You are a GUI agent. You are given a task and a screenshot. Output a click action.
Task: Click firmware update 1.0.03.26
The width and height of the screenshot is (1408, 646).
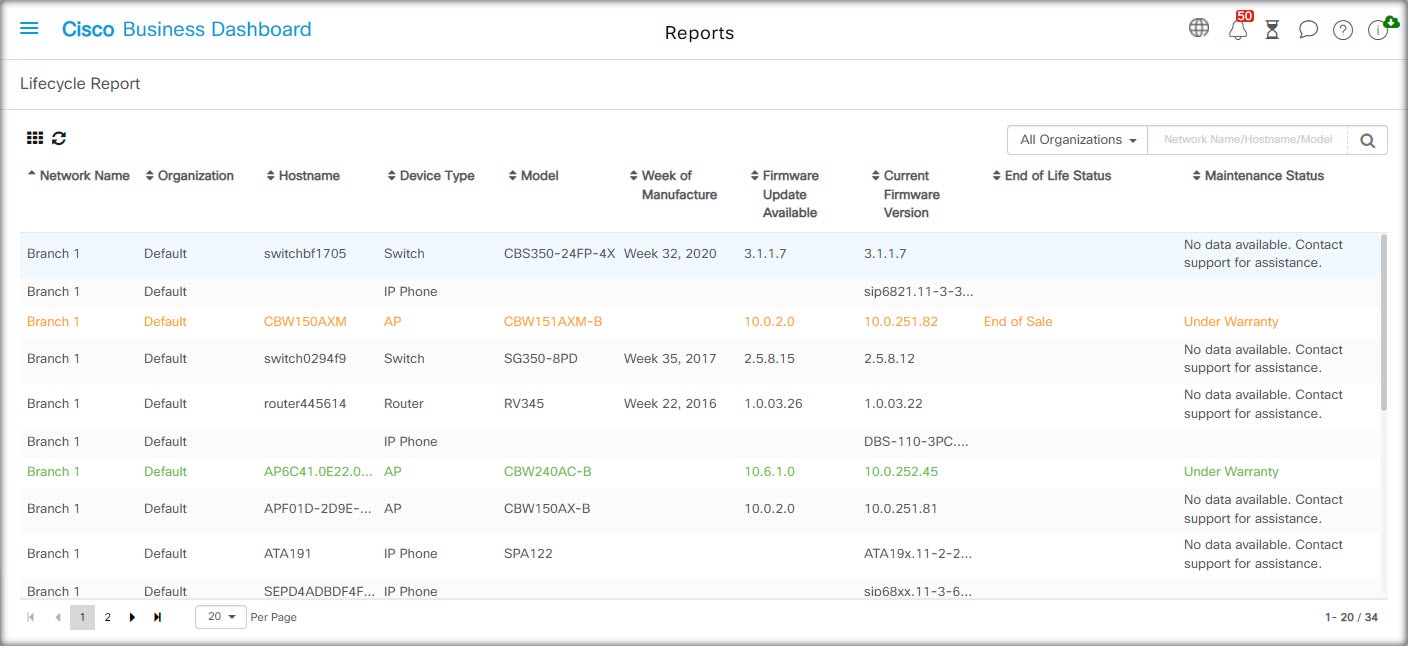click(x=773, y=404)
